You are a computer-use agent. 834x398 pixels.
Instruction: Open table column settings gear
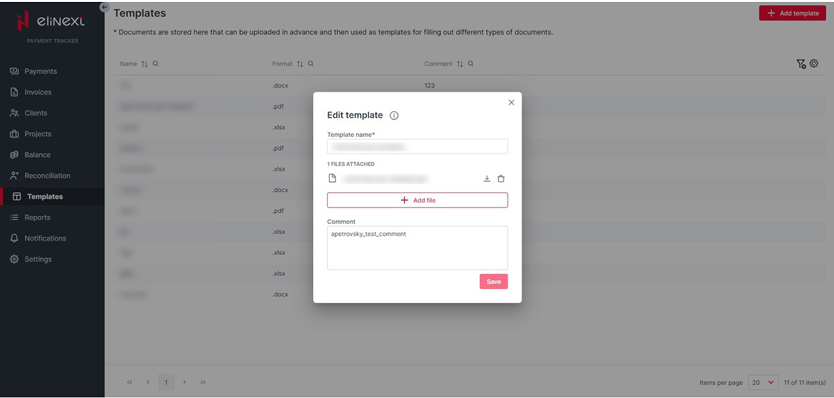[x=814, y=63]
